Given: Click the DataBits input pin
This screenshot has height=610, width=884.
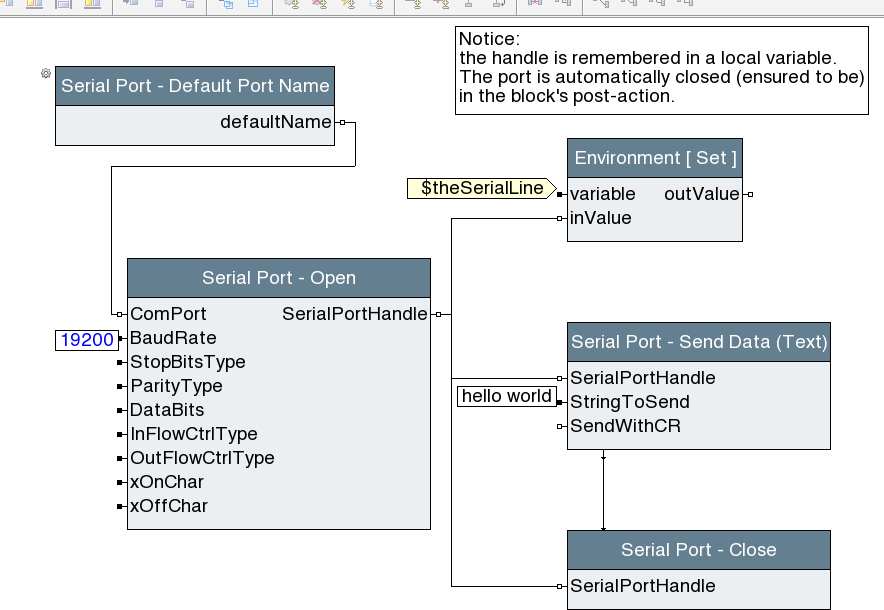Looking at the screenshot, I should [x=120, y=410].
